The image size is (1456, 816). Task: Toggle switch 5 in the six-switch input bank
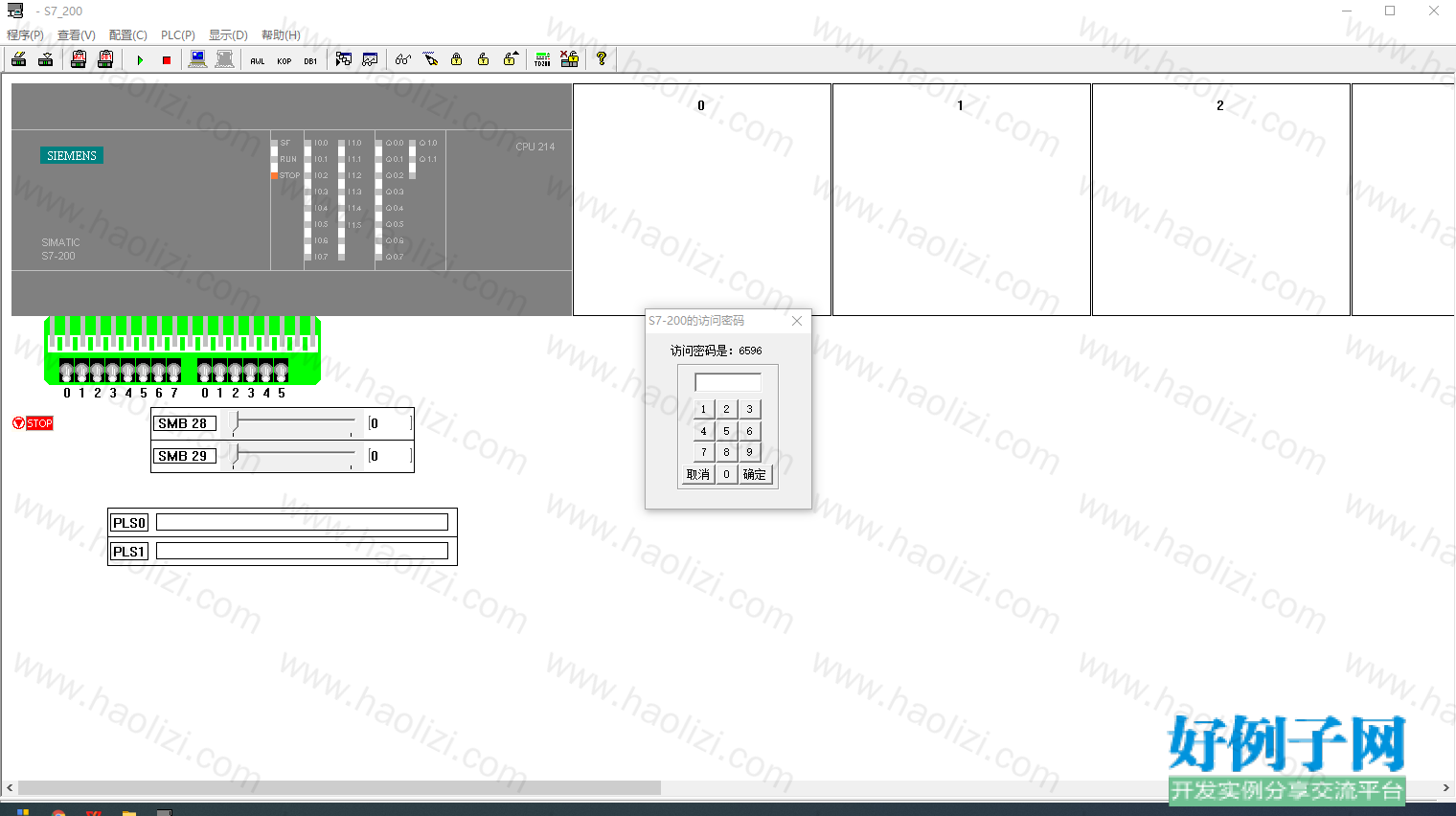(282, 371)
